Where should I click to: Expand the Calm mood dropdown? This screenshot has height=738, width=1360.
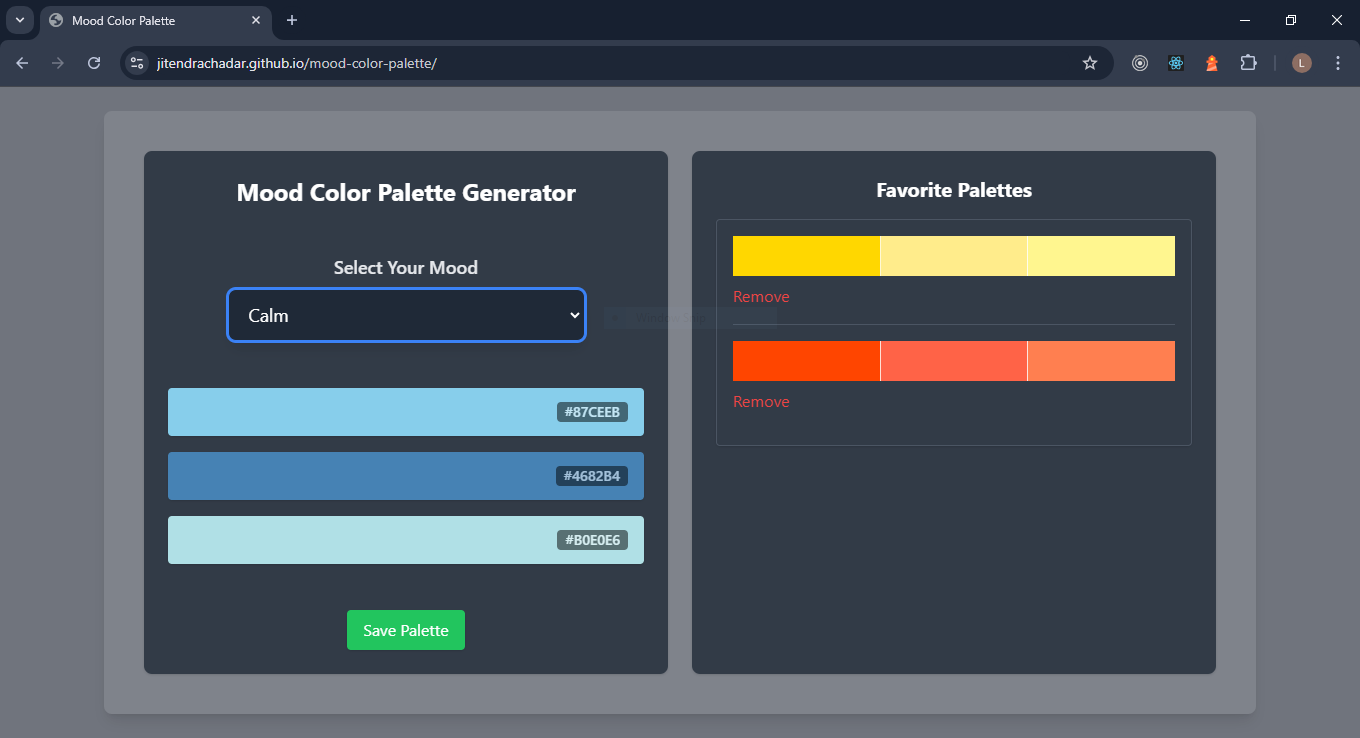tap(406, 315)
